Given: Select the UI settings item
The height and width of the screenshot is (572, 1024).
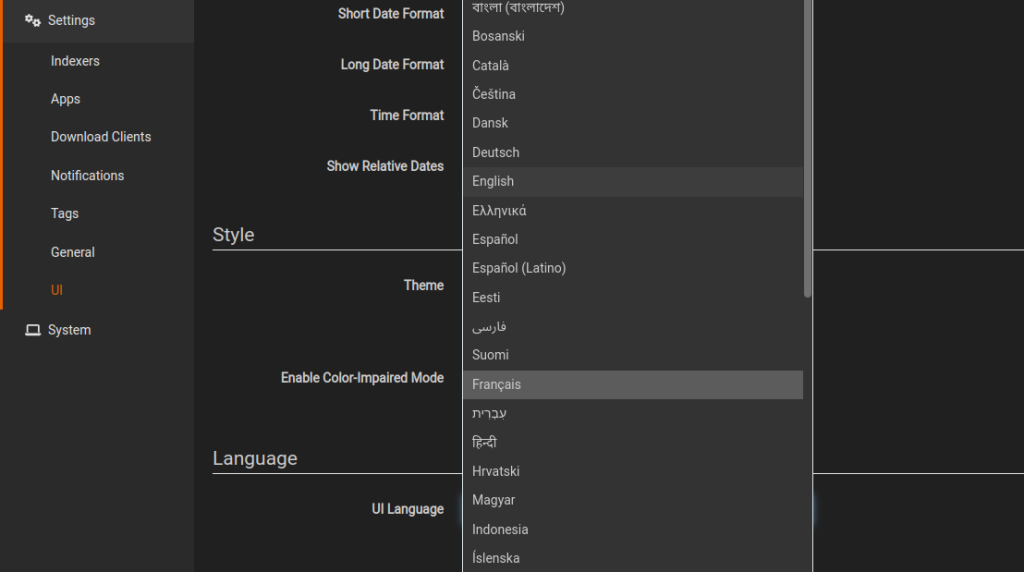Looking at the screenshot, I should click(57, 290).
